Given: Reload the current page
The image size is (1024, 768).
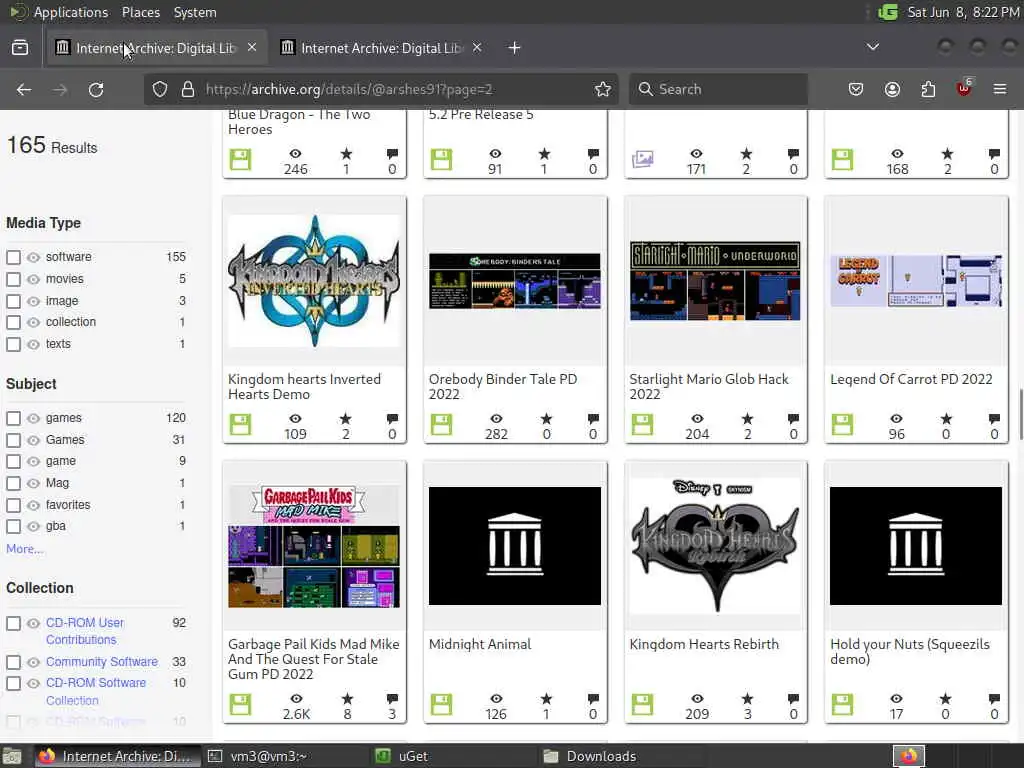Looking at the screenshot, I should 96,89.
